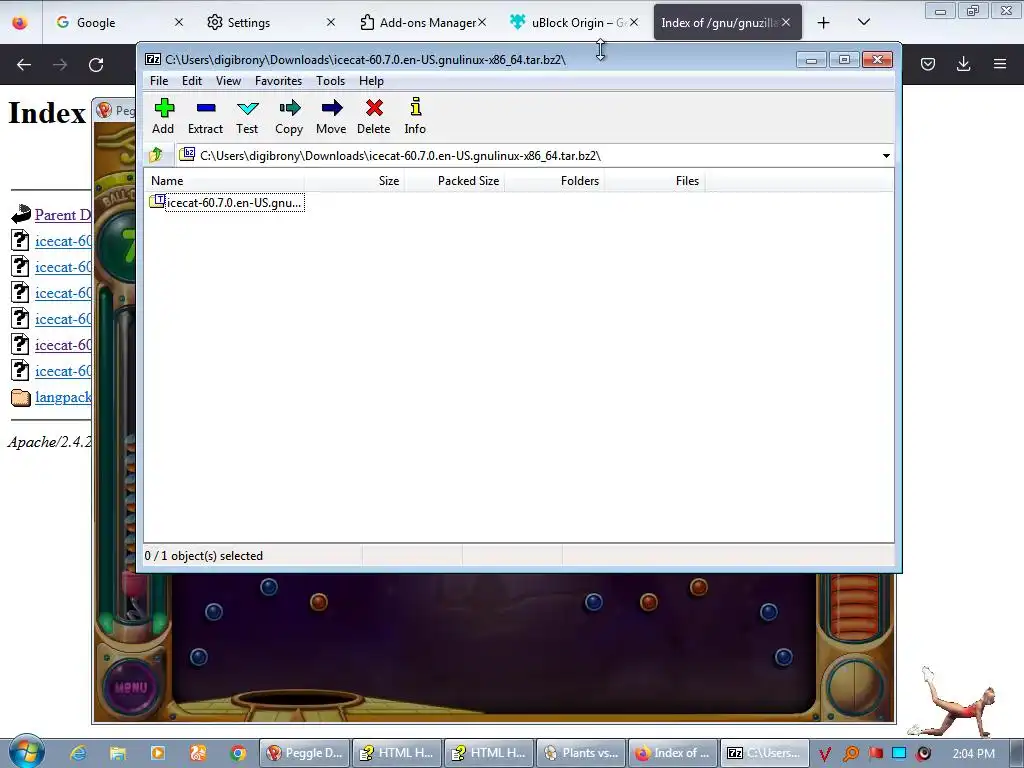Click the Add button in 7-Zip toolbar

[x=163, y=116]
